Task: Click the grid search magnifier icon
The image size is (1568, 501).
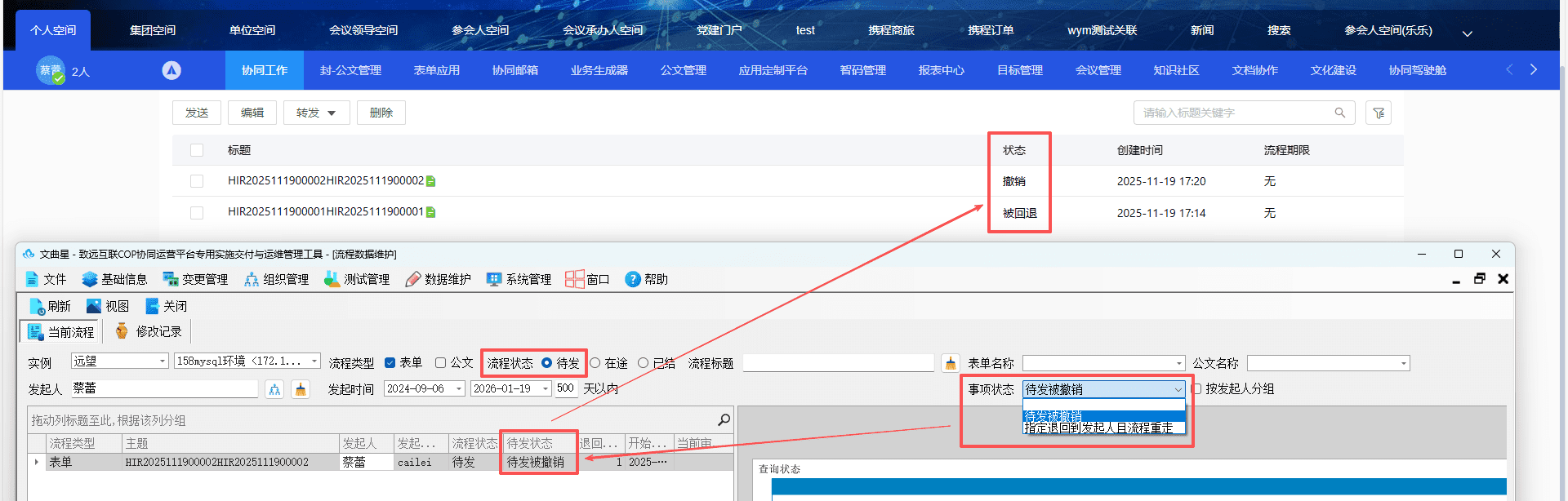Action: point(724,419)
